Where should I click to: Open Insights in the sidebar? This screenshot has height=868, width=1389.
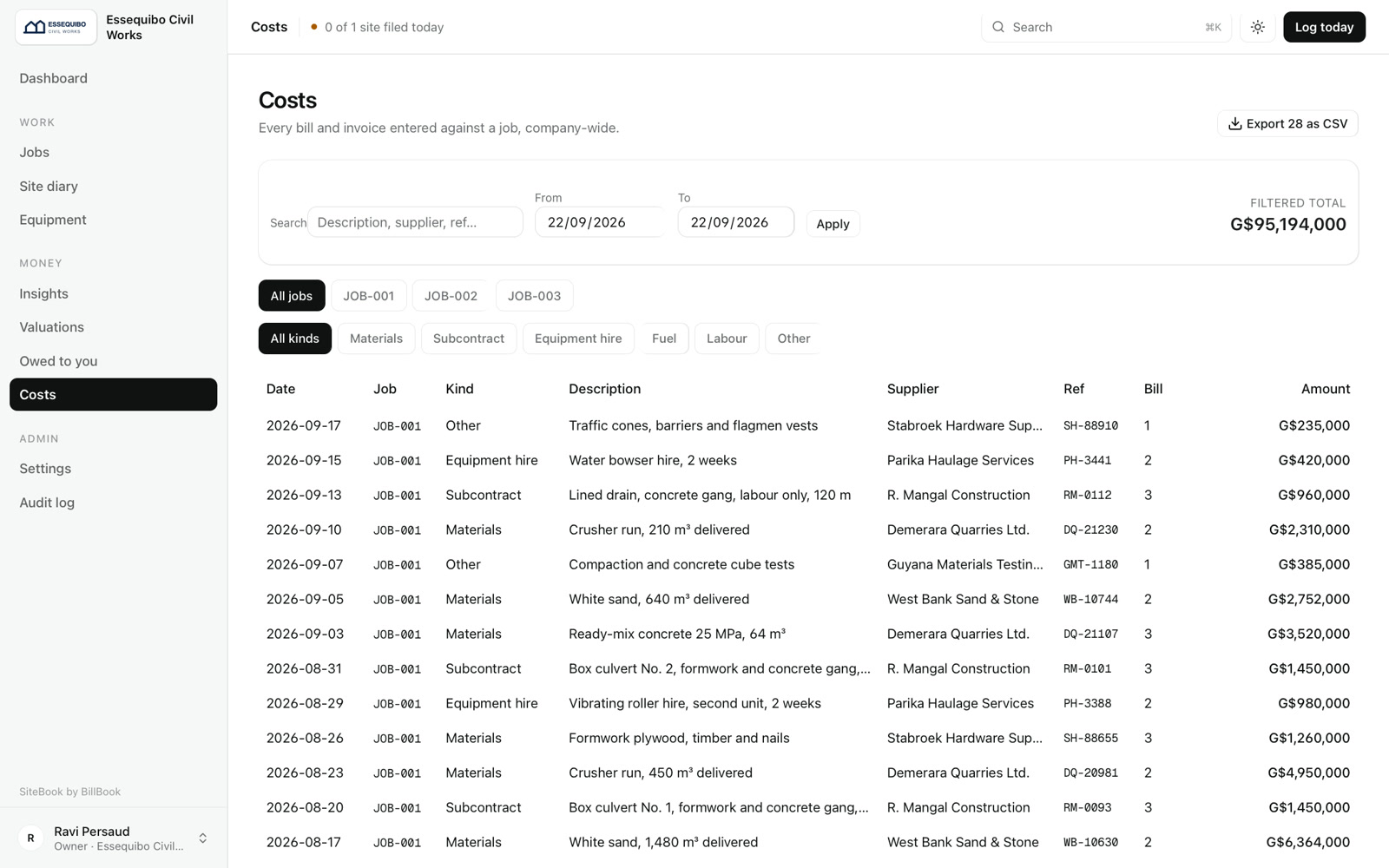coord(113,293)
